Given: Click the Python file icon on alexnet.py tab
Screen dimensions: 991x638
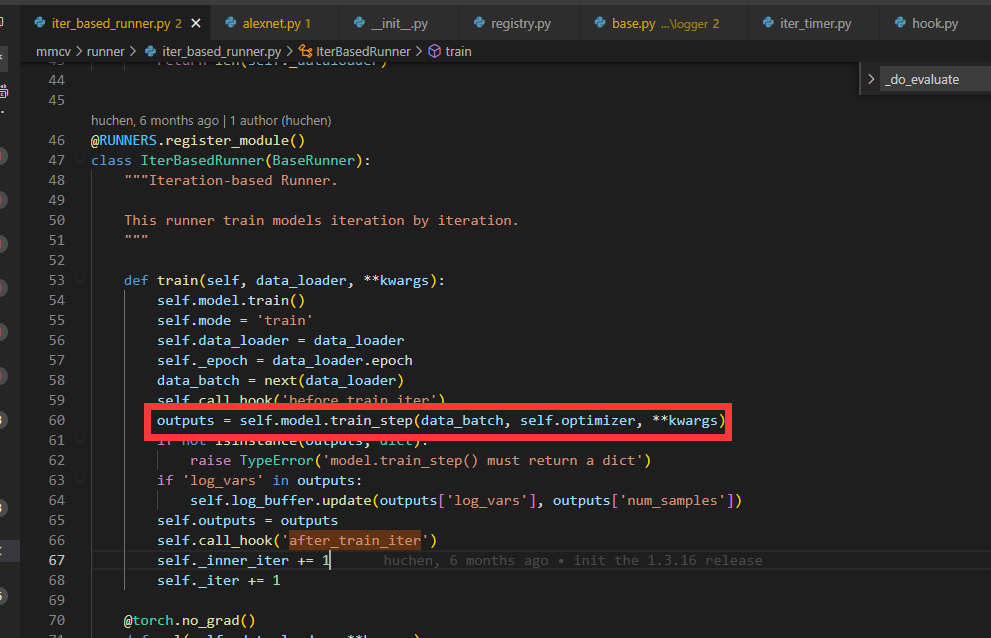Looking at the screenshot, I should [x=231, y=23].
